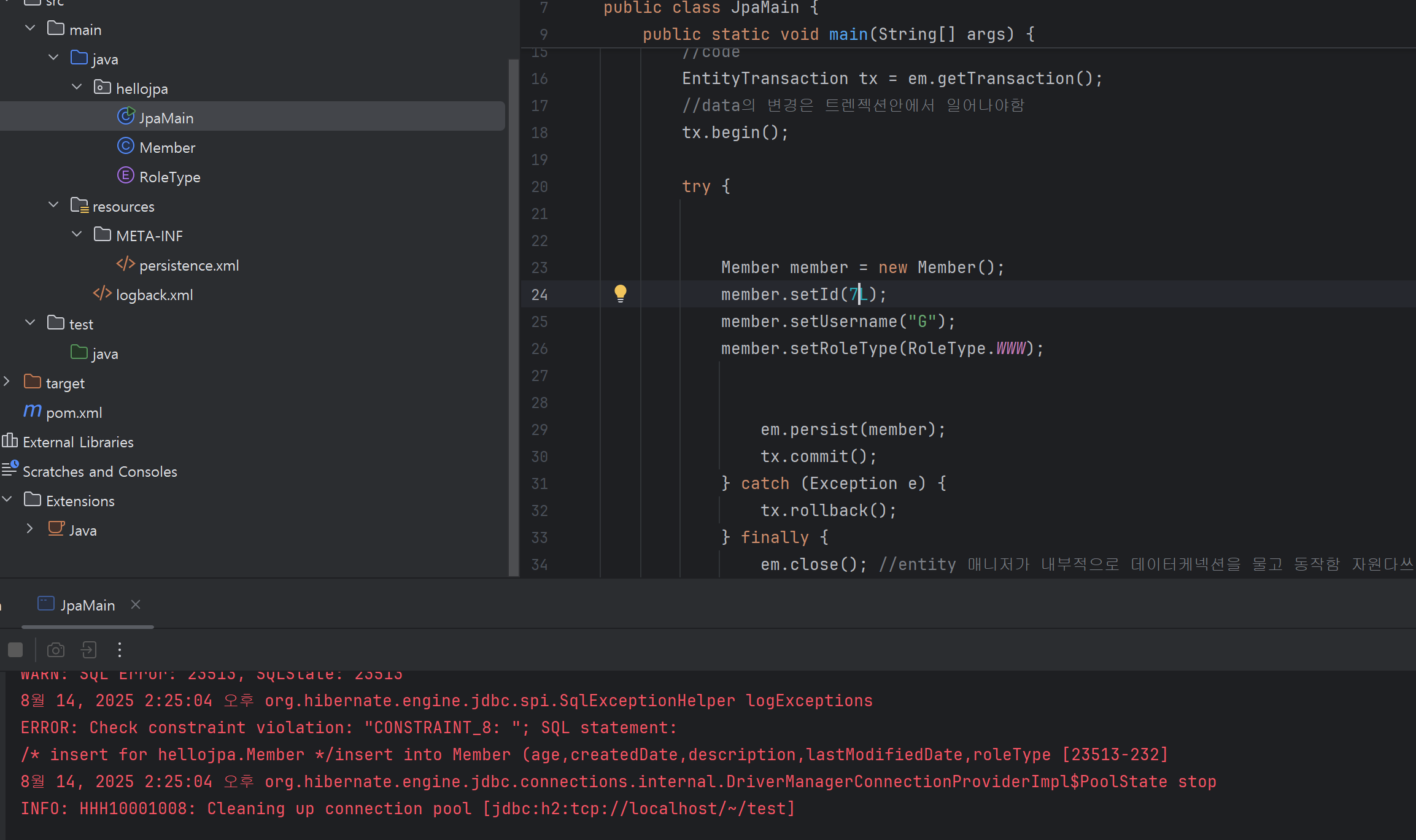Click the JpaMain class icon in project tree
This screenshot has height=840, width=1416.
(126, 116)
